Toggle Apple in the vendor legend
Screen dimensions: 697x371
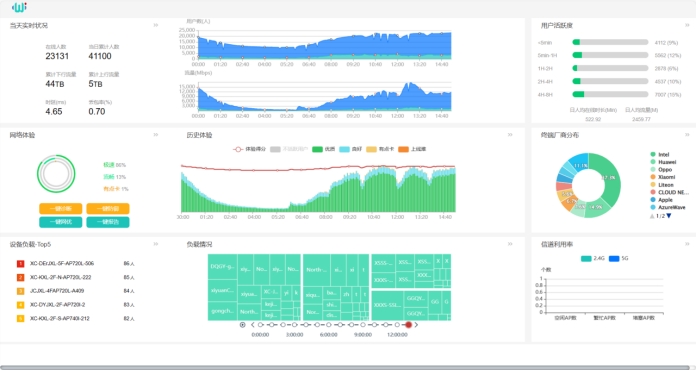(661, 199)
